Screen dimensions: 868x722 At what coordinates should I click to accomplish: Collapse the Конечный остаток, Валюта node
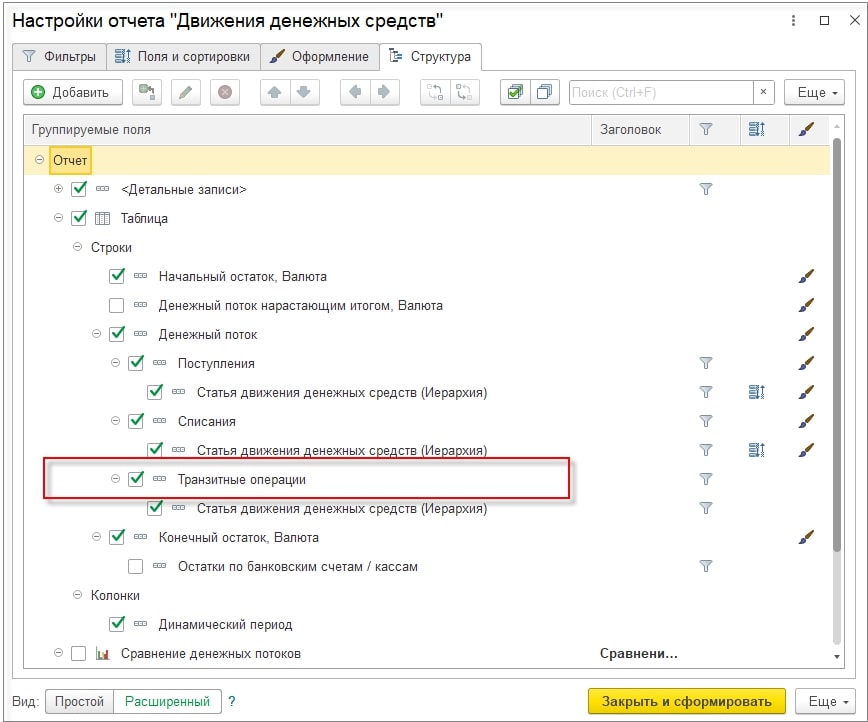tap(96, 537)
